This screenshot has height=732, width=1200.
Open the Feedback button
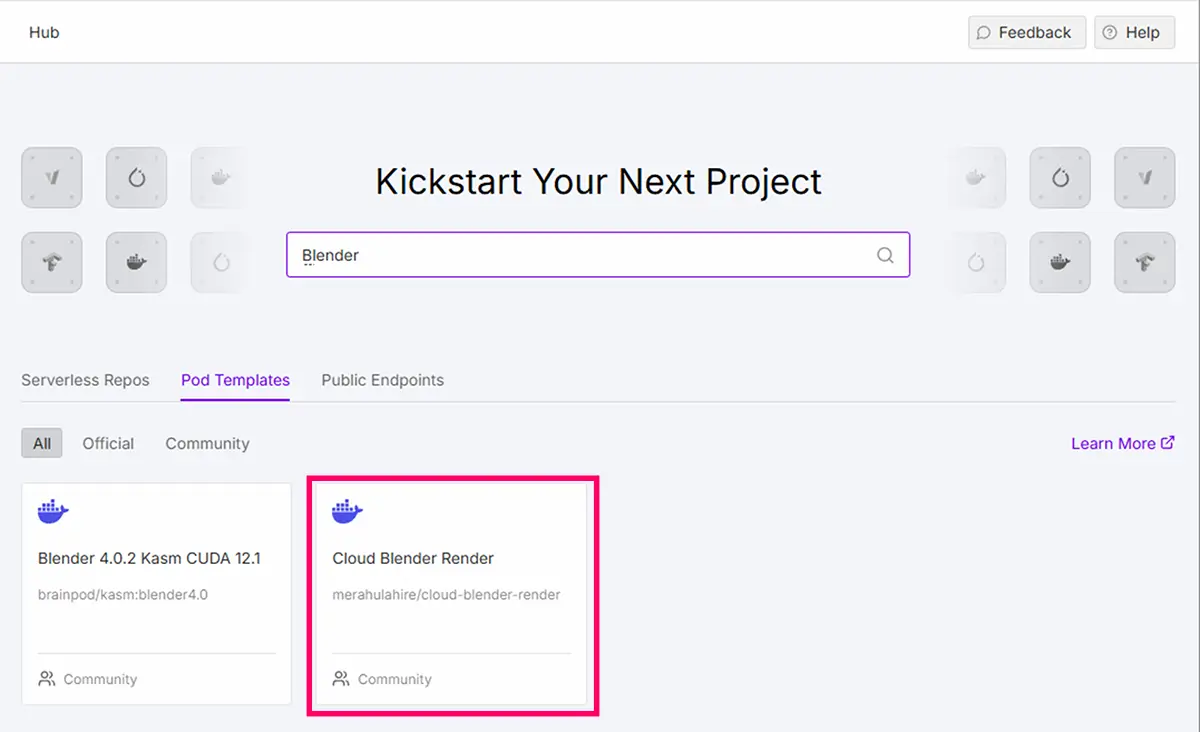[1027, 33]
